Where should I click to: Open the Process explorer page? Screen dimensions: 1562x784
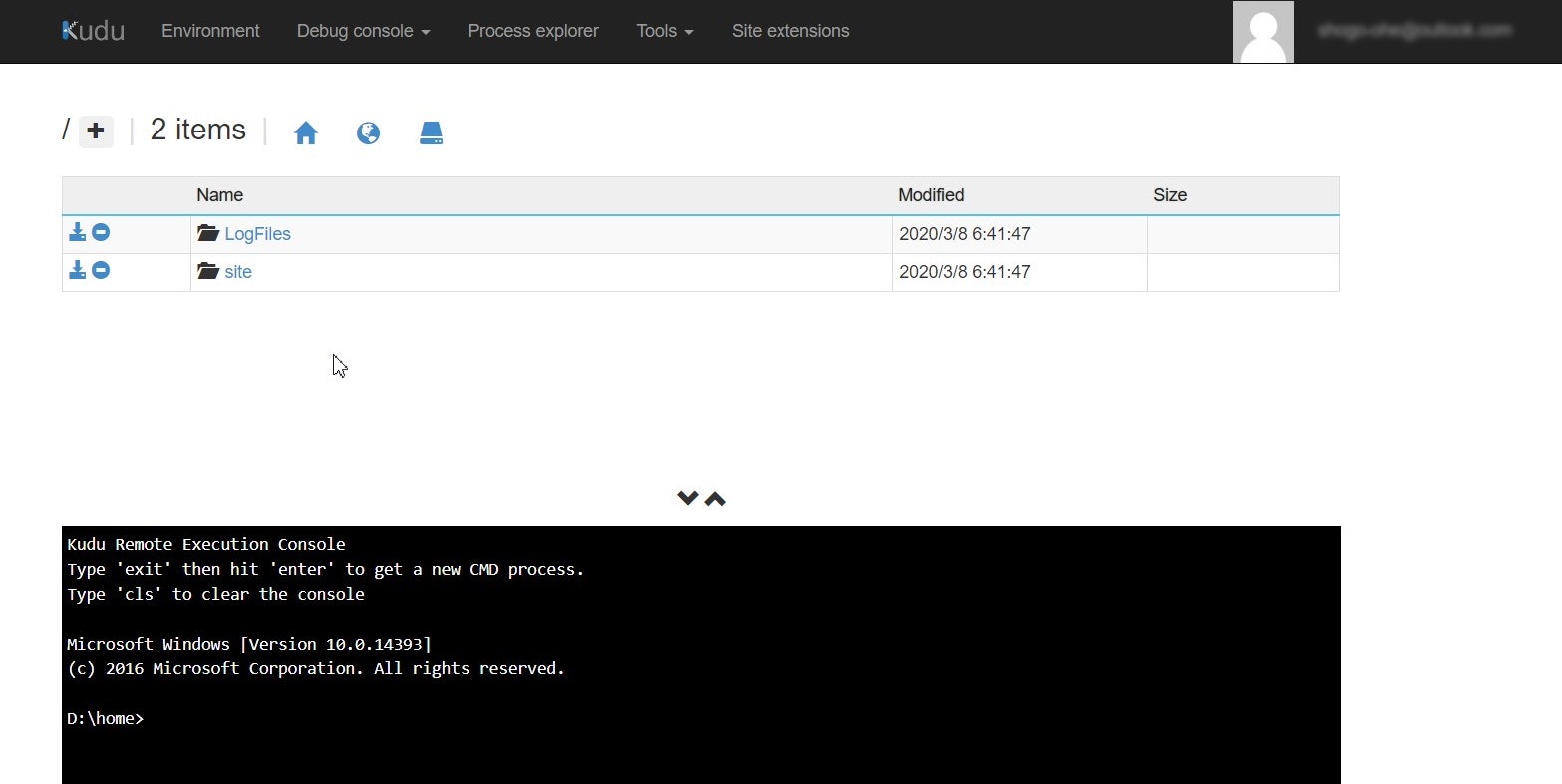[x=532, y=31]
